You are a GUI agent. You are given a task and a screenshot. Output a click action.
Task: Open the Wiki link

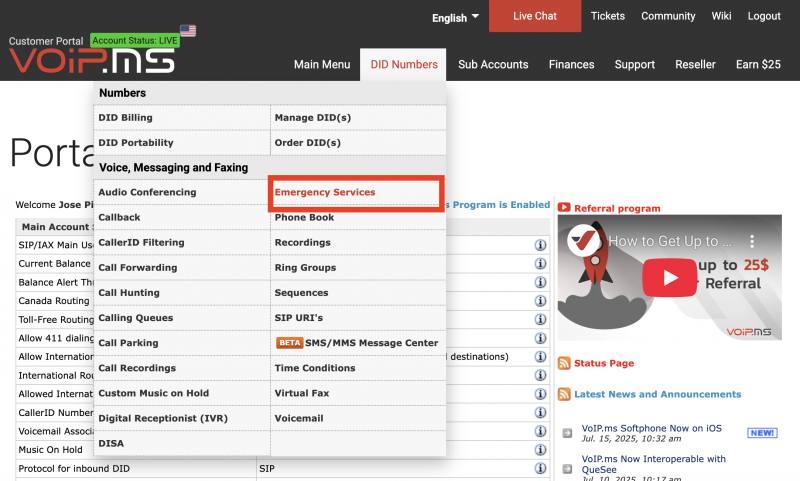pyautogui.click(x=721, y=16)
